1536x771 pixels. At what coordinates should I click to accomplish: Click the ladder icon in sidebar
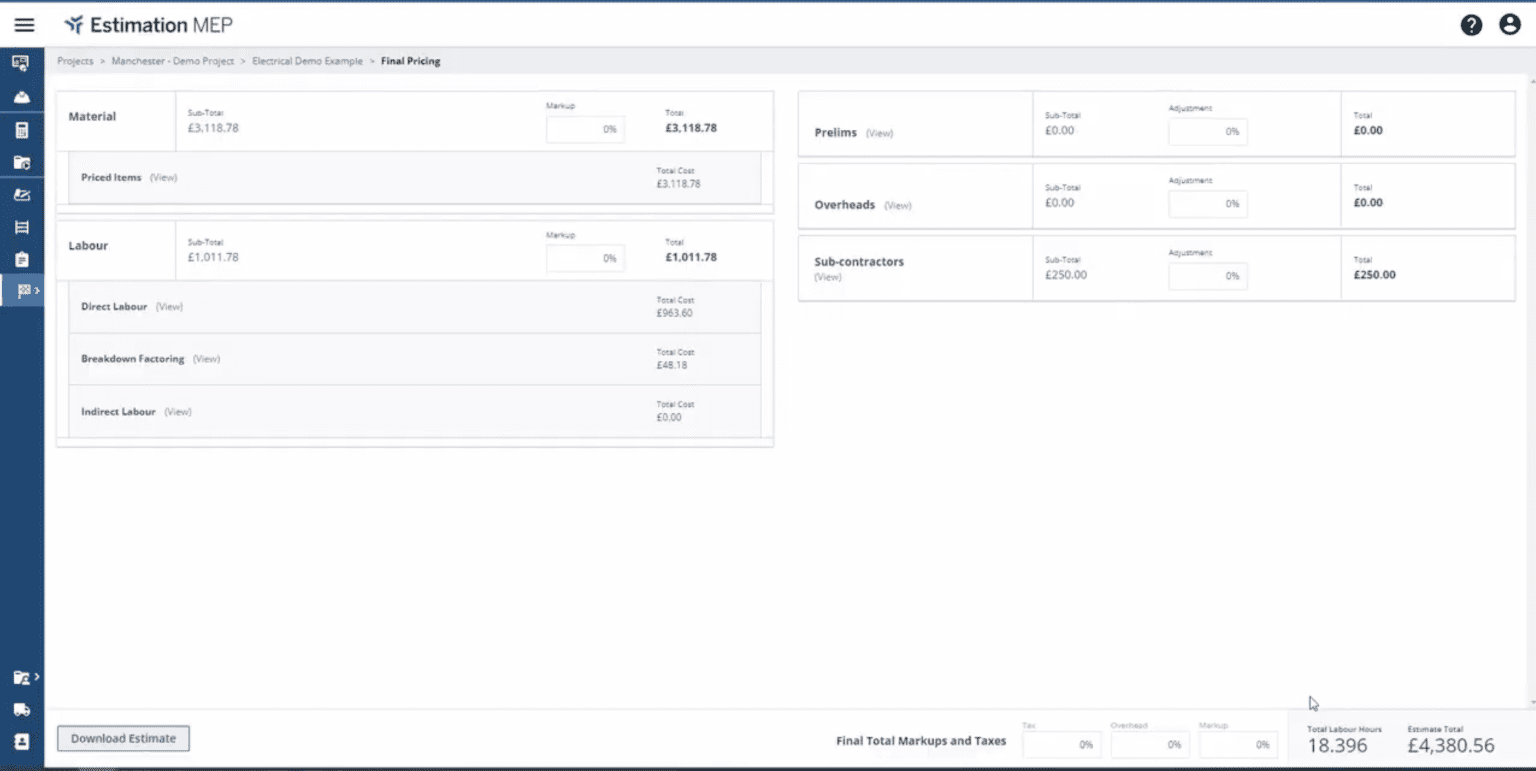(21, 227)
